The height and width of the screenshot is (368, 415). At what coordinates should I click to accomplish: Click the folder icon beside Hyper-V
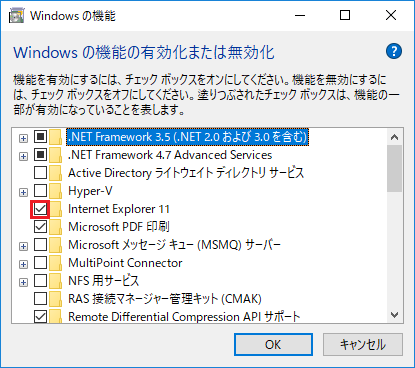tap(56, 191)
